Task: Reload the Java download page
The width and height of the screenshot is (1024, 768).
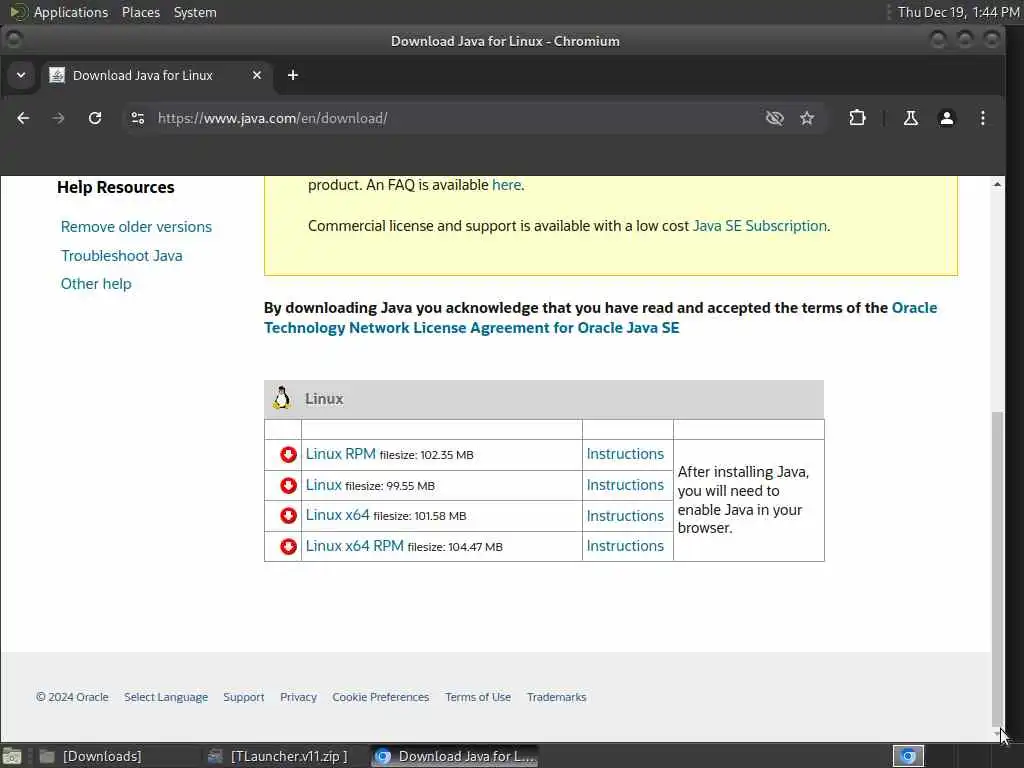Action: click(95, 118)
